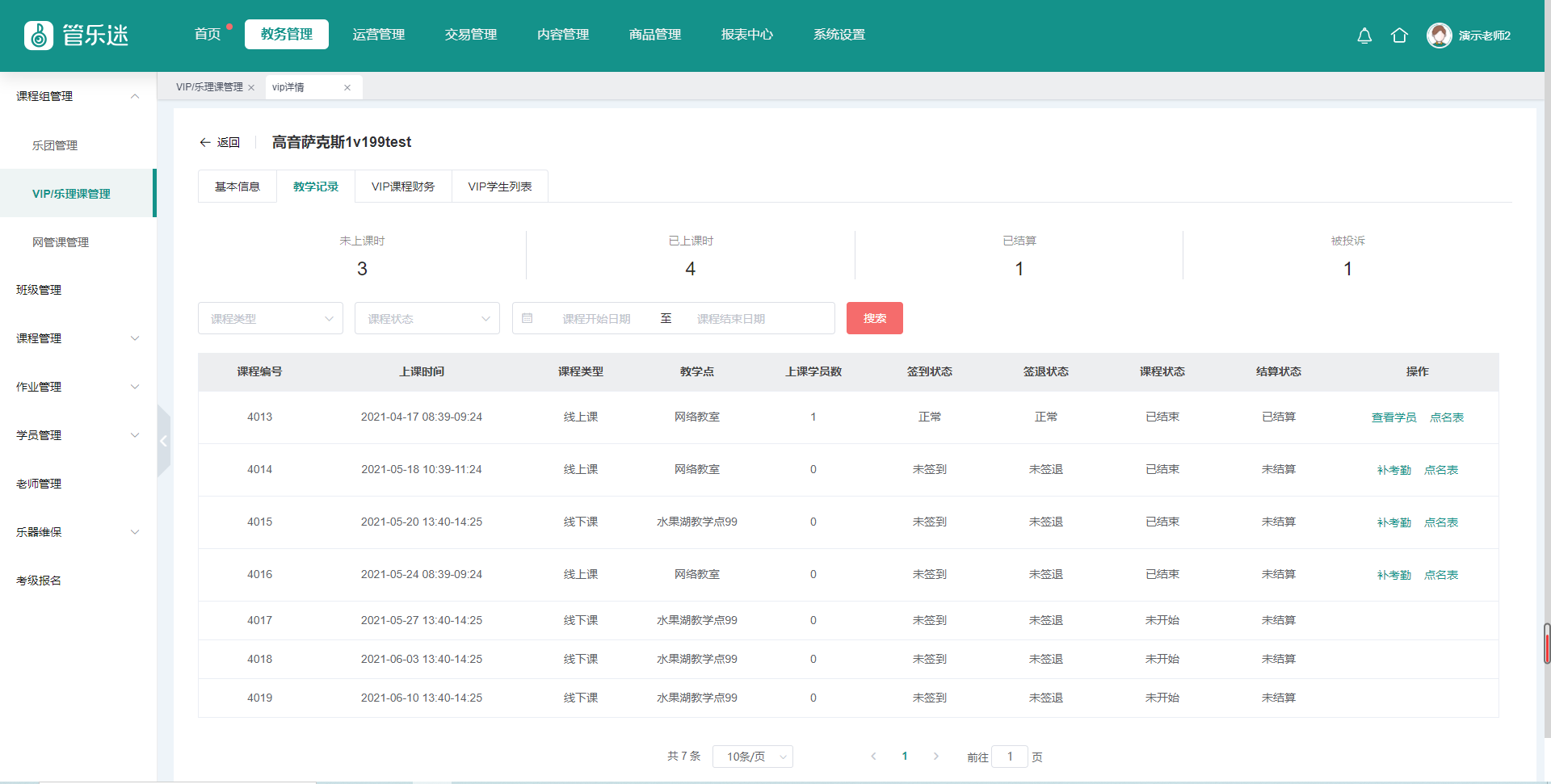Click the vertical page scrollbar
This screenshot has width=1551, height=784.
click(1546, 644)
